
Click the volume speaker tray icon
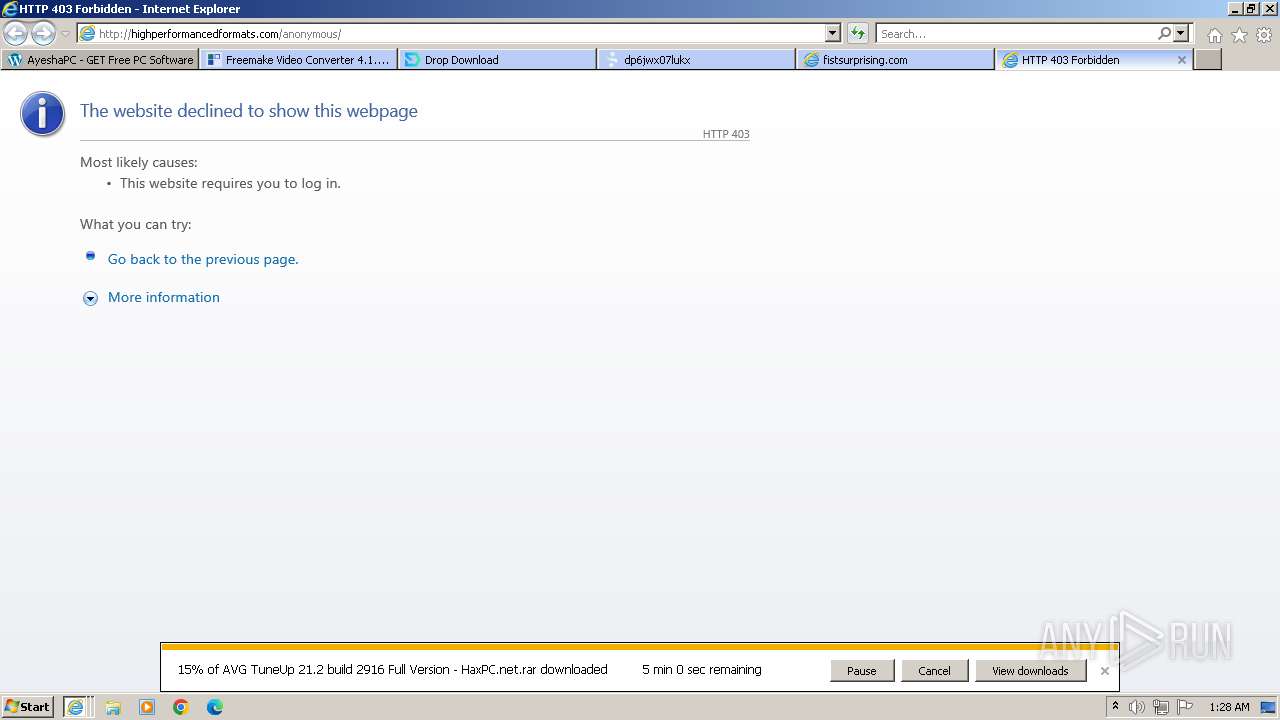pyautogui.click(x=1137, y=707)
